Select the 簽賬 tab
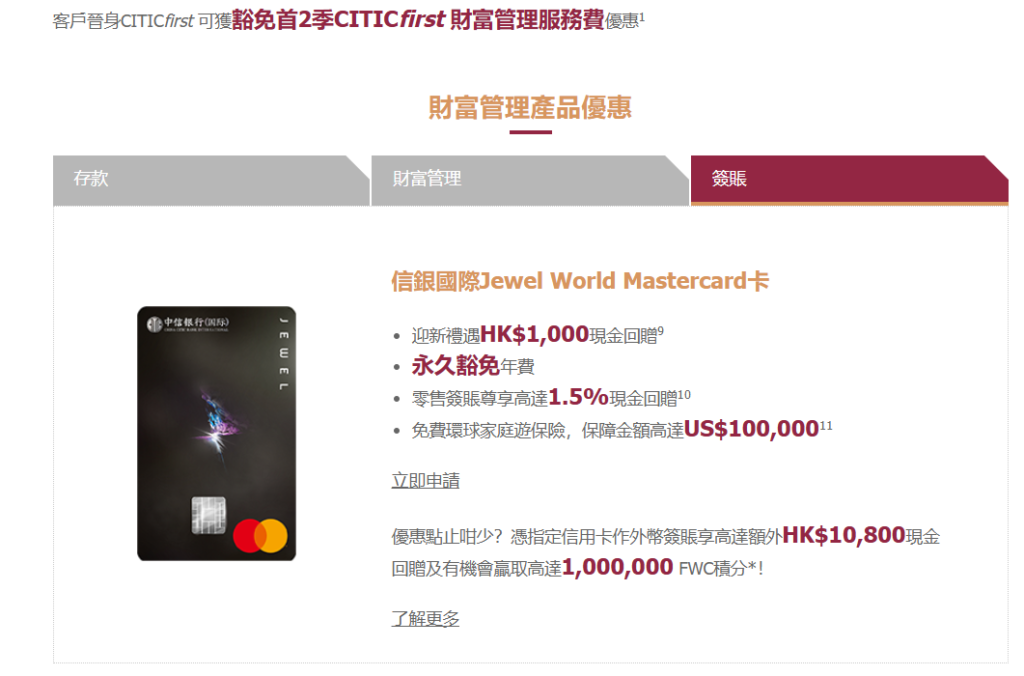The width and height of the screenshot is (1024, 676). click(x=849, y=180)
